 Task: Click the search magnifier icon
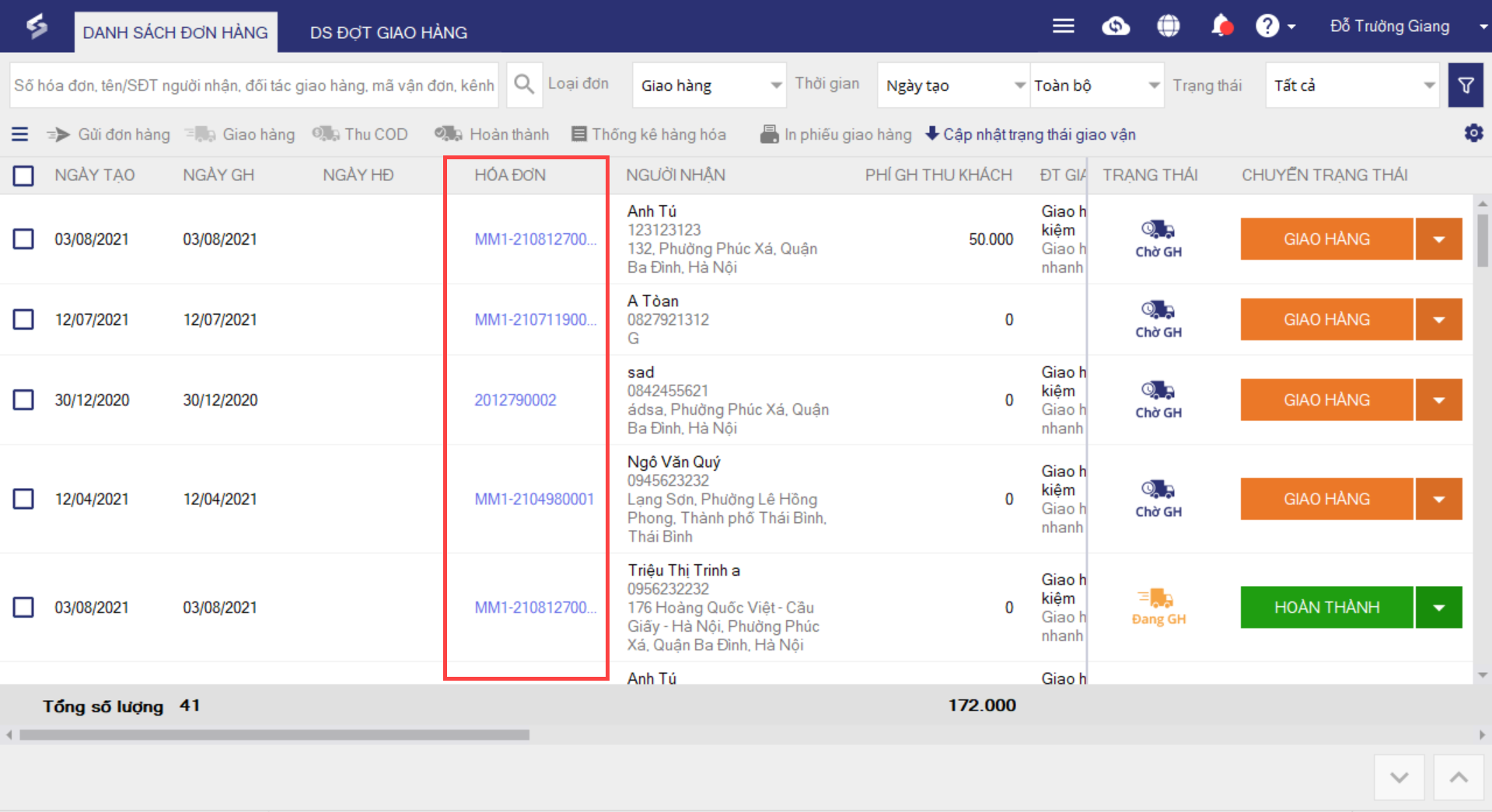[524, 85]
